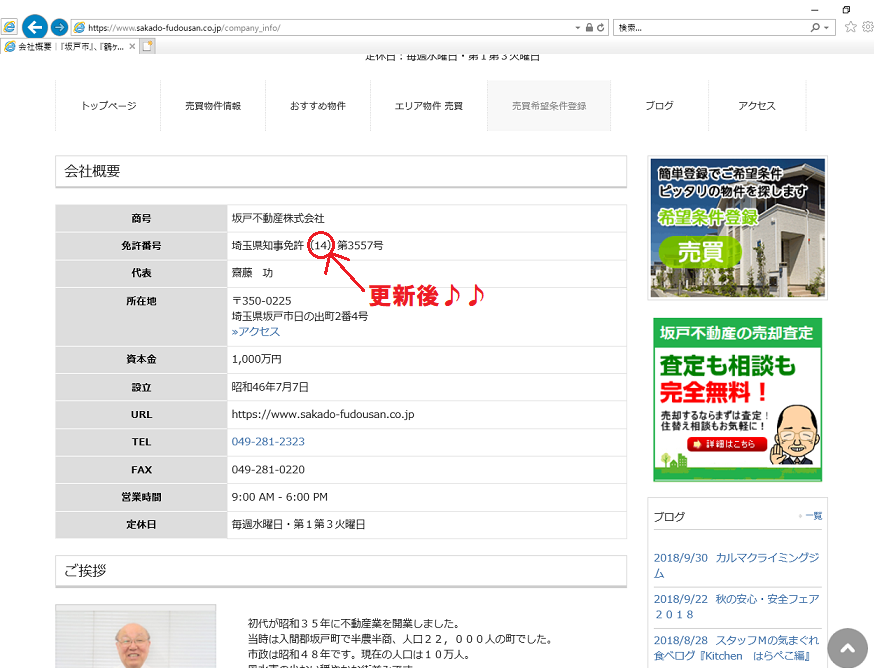
Task: Click the browser Forward arrow button
Action: coord(59,27)
